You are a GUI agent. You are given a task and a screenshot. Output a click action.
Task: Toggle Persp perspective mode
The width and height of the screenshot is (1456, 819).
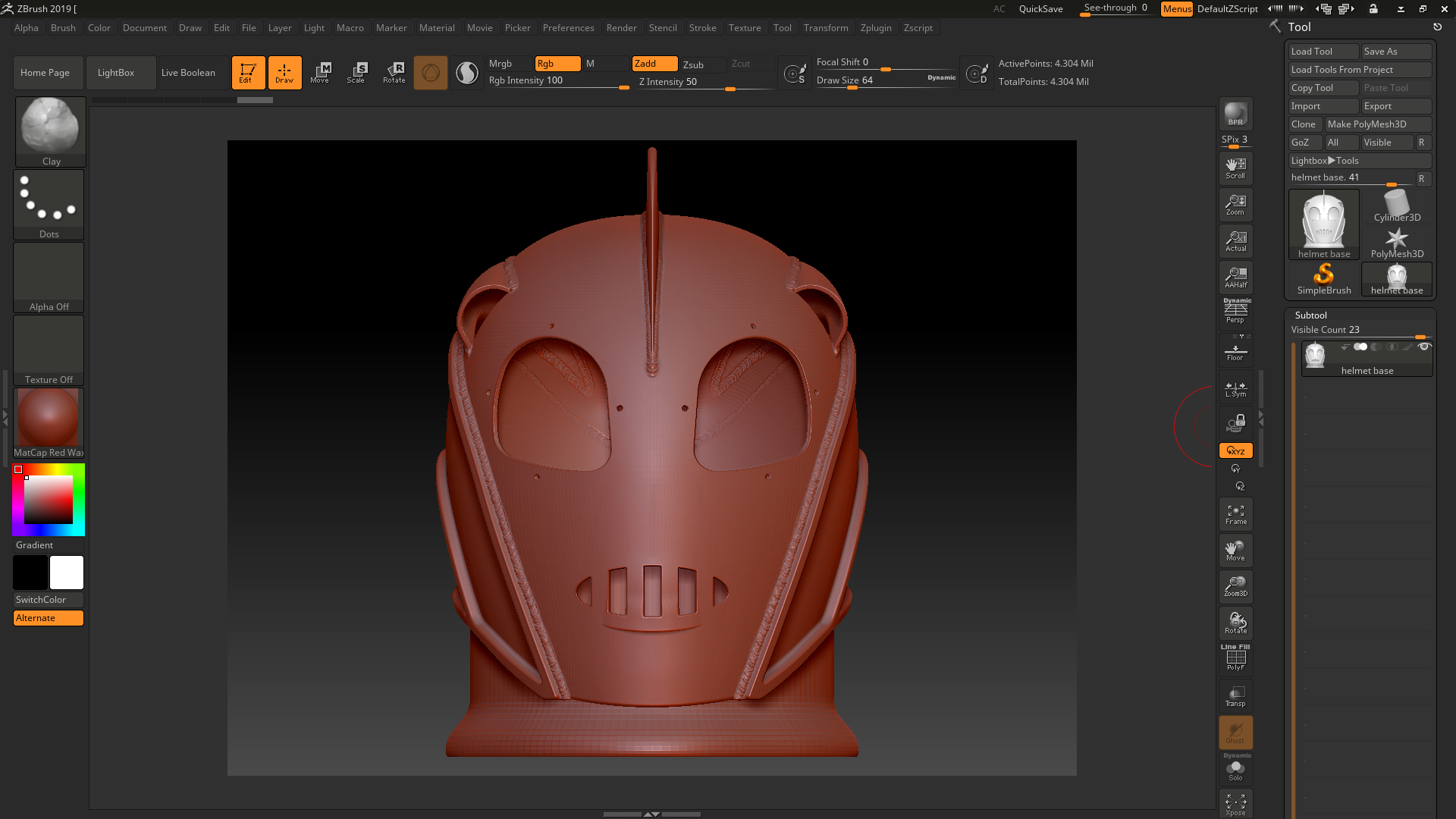tap(1235, 312)
